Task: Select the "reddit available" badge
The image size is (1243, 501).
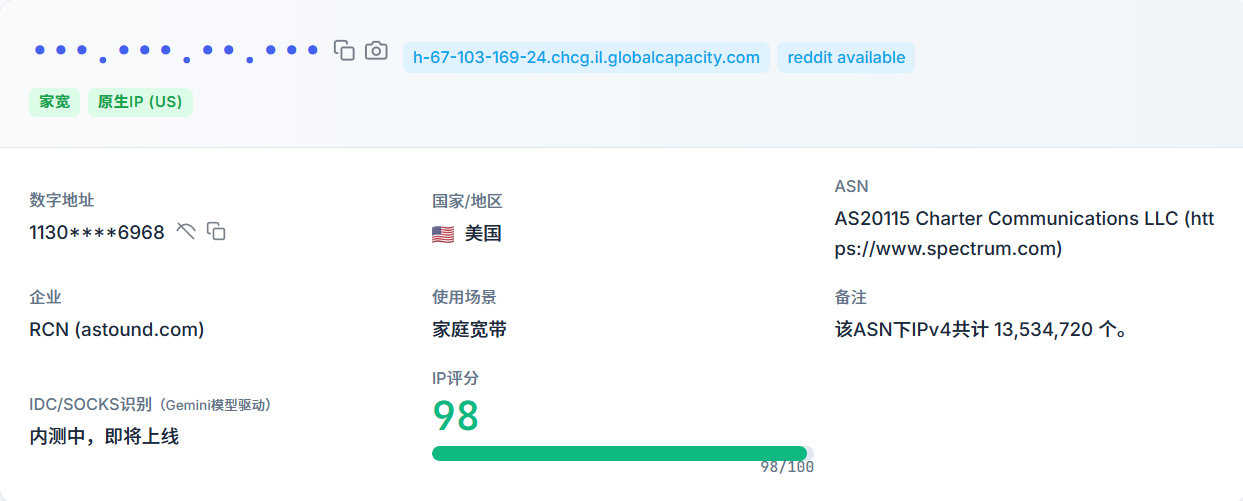Action: pyautogui.click(x=846, y=58)
